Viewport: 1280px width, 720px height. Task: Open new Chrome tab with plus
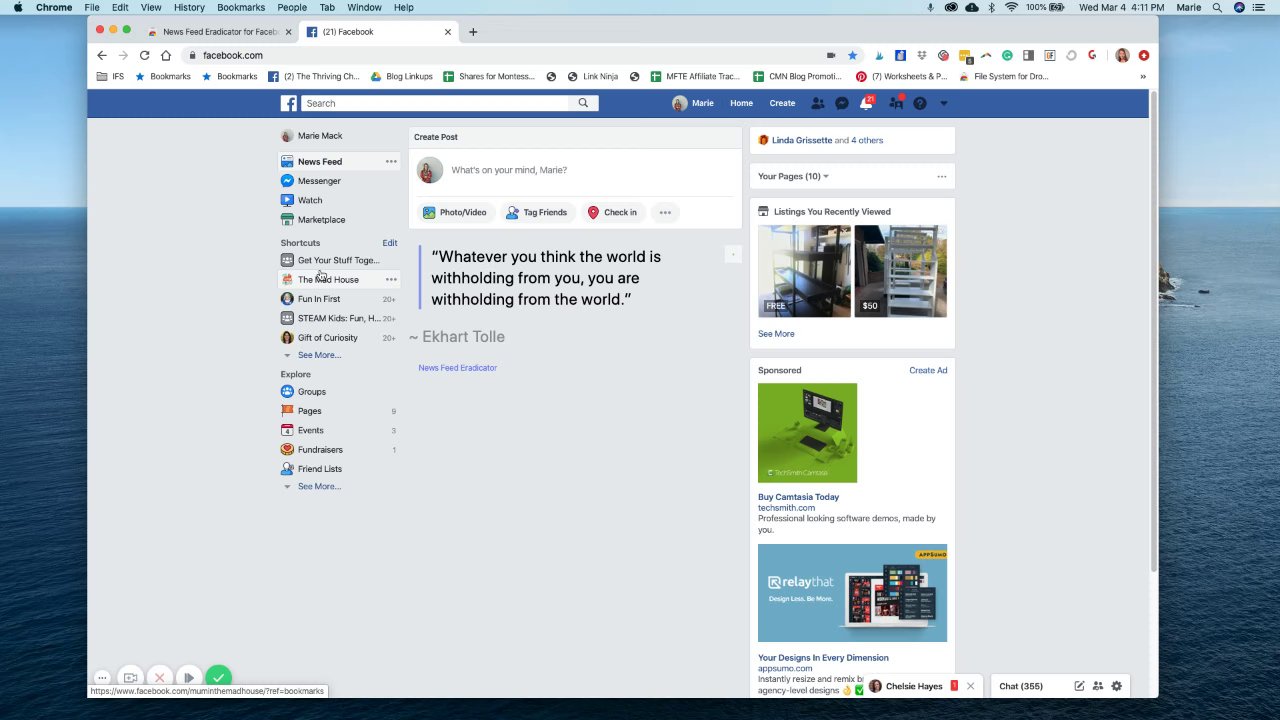pos(473,32)
